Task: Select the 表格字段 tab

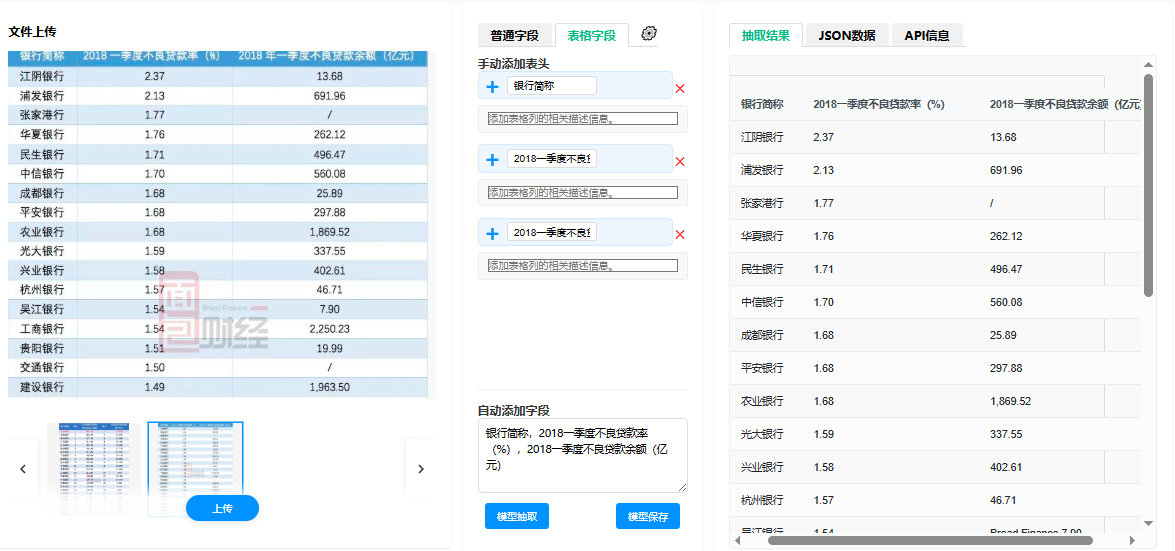Action: (592, 35)
